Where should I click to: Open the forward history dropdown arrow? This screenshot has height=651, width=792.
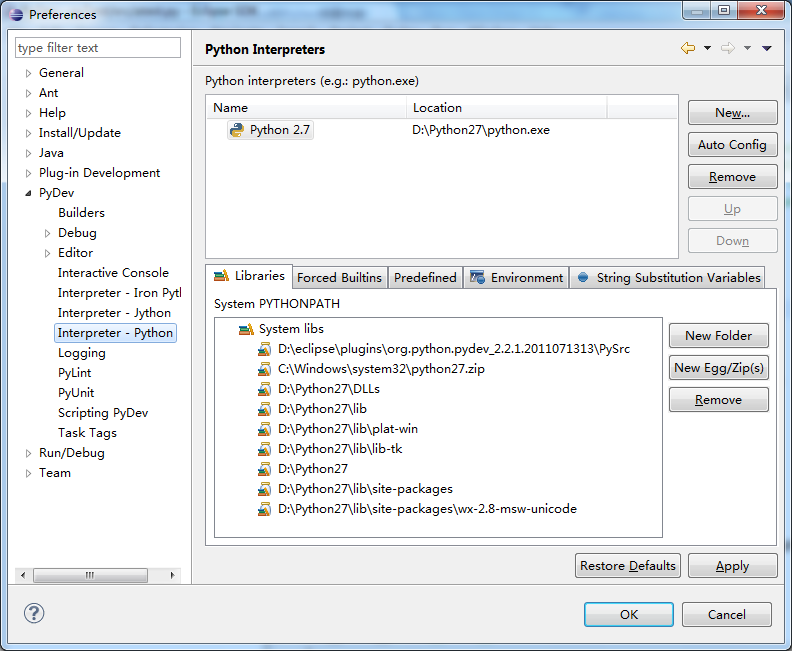pyautogui.click(x=747, y=48)
